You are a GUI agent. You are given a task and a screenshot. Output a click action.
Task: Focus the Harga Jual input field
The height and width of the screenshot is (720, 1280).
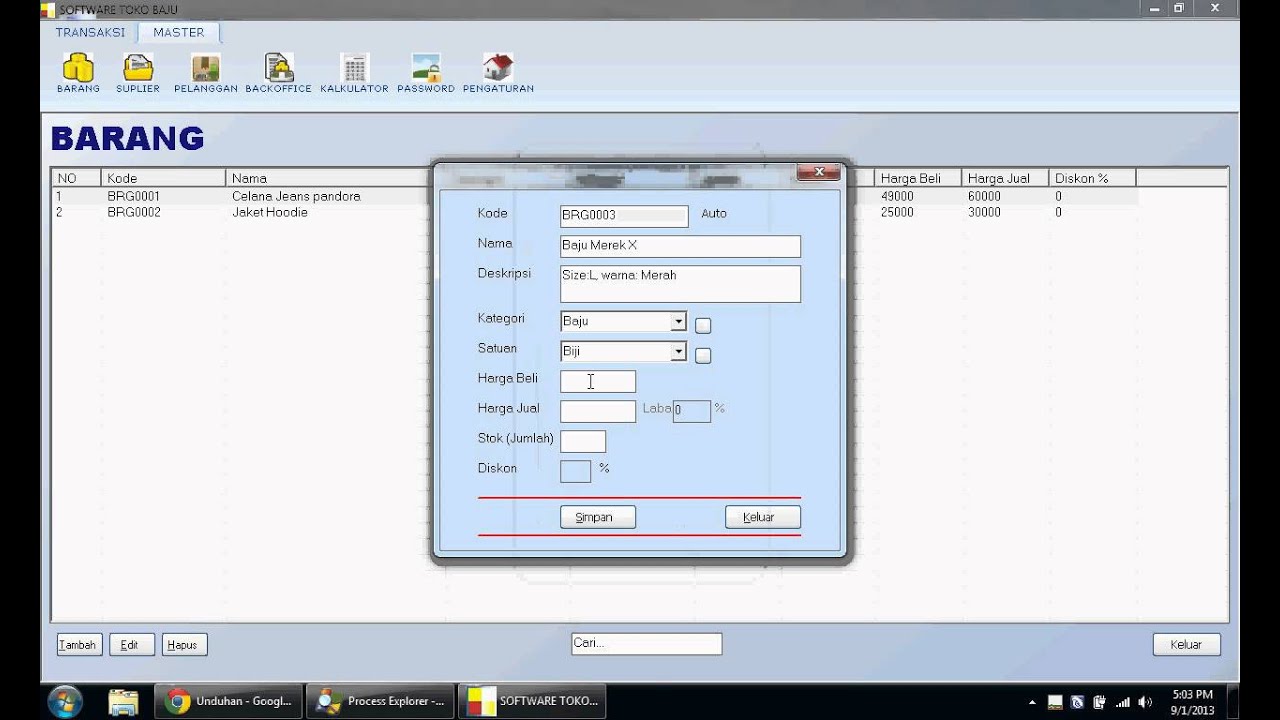click(597, 411)
